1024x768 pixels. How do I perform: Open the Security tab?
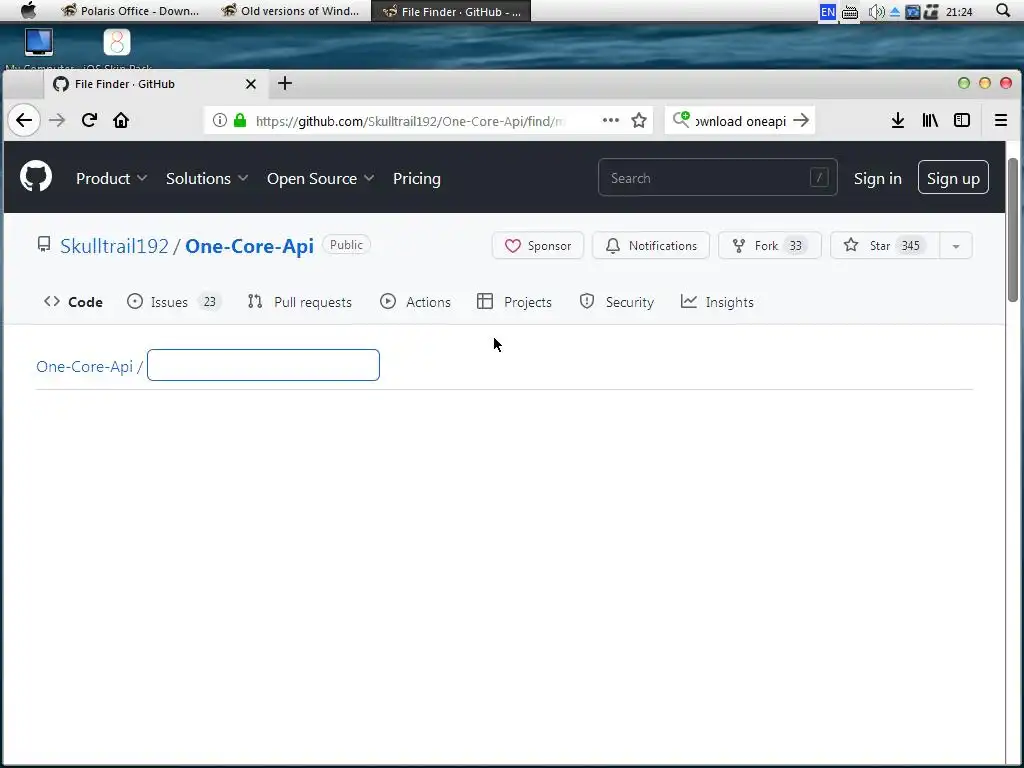[x=616, y=302]
